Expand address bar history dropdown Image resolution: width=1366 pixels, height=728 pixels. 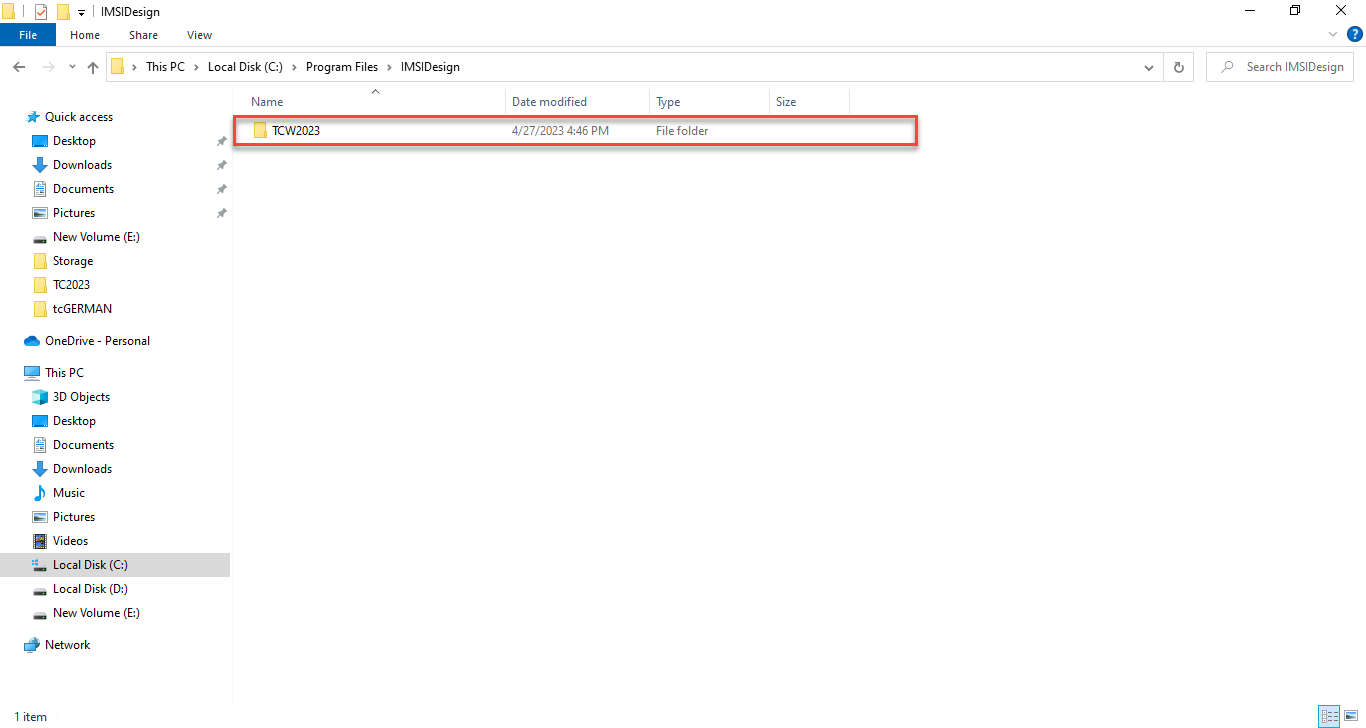1149,67
